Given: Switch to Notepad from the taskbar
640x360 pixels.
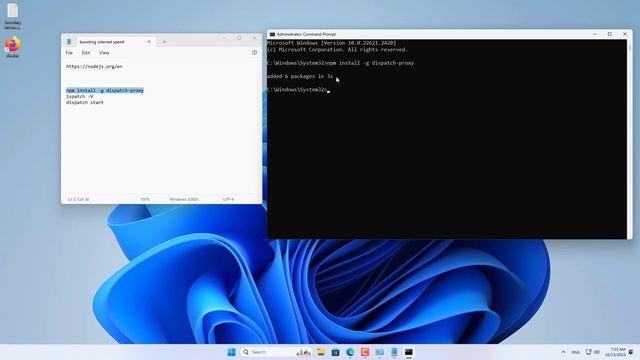Looking at the screenshot, I should pyautogui.click(x=394, y=352).
